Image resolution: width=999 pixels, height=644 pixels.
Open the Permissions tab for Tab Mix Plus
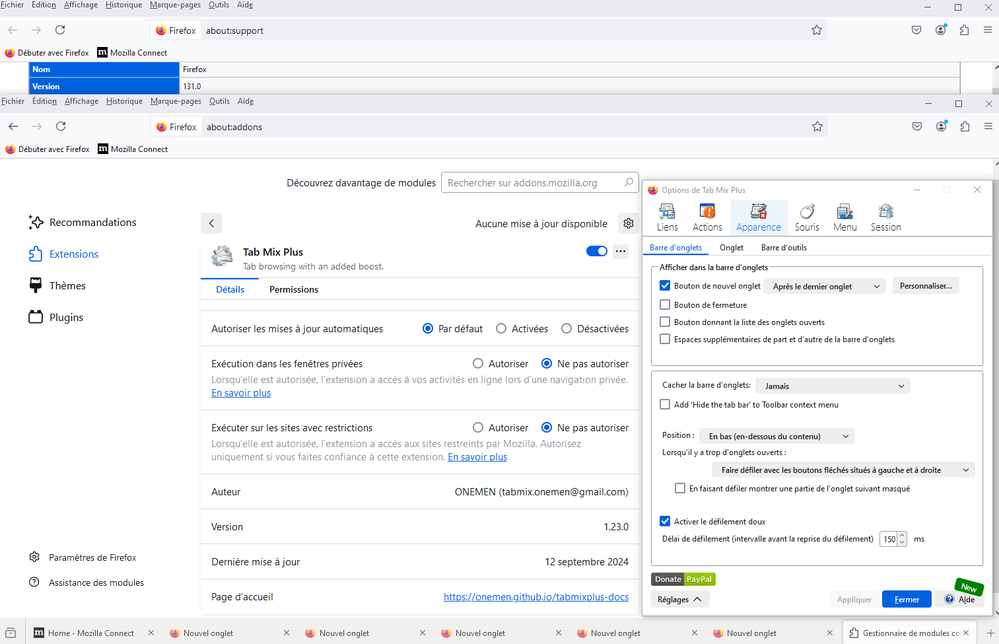294,289
